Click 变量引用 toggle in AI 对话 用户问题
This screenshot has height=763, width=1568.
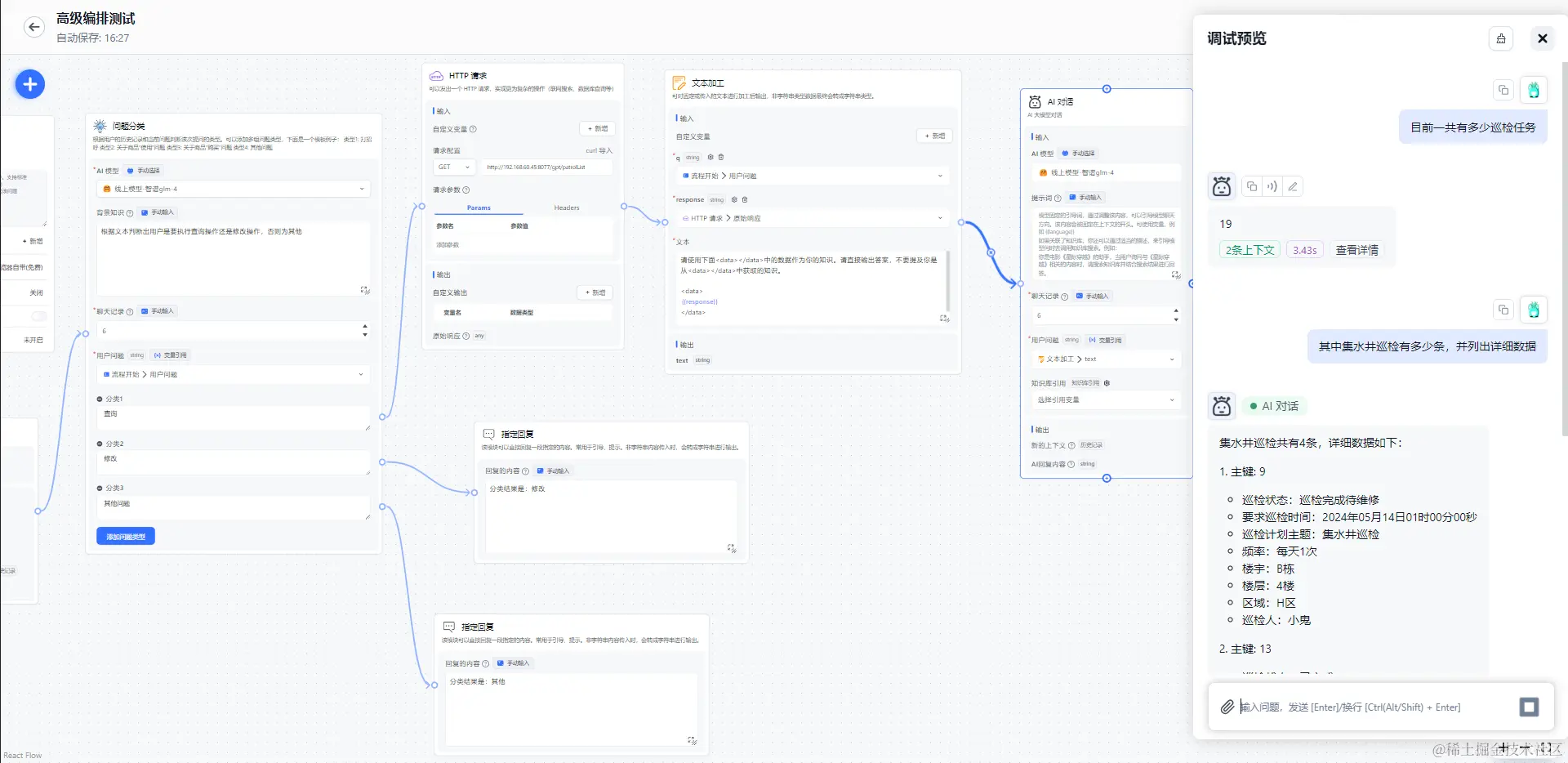click(1105, 340)
